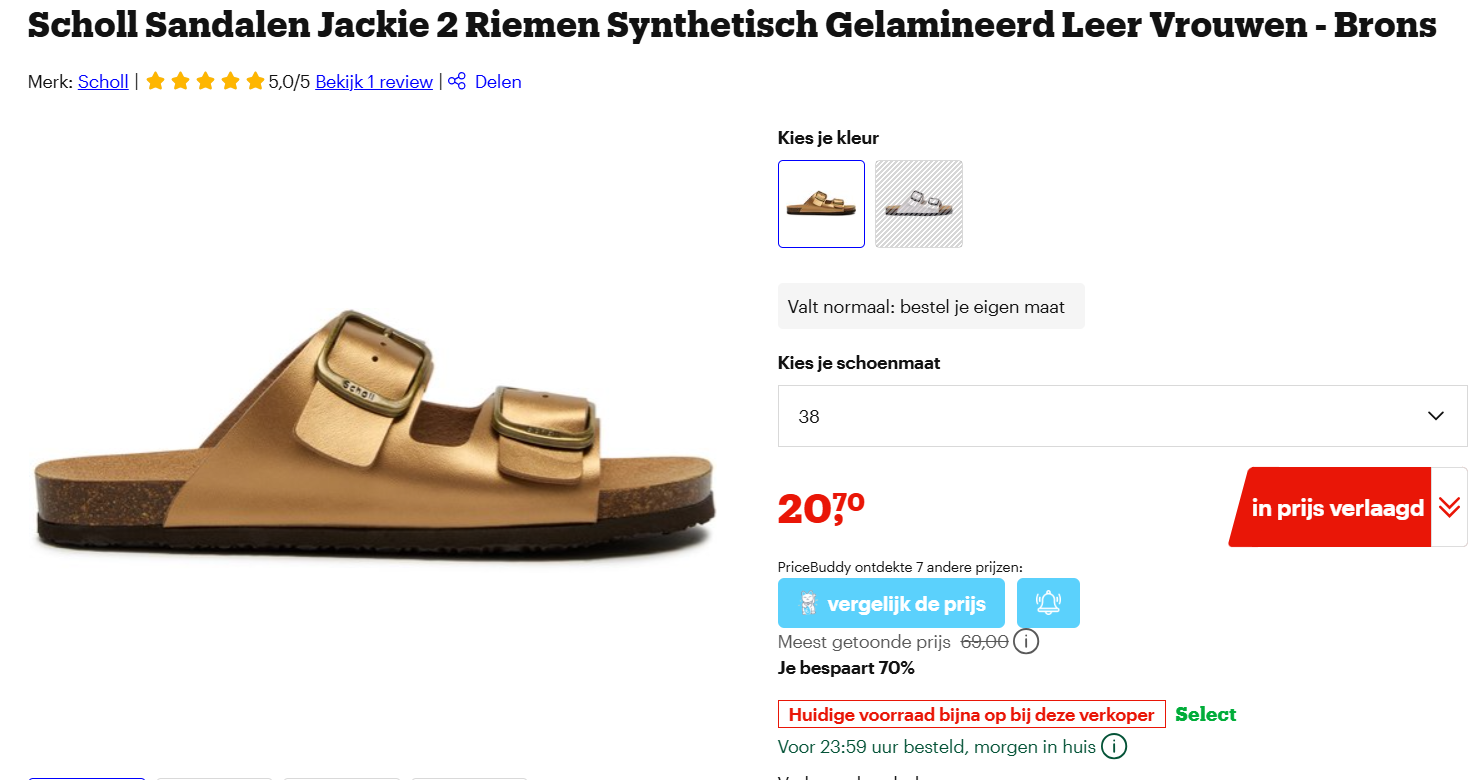Click the Delen share icon

pos(456,81)
